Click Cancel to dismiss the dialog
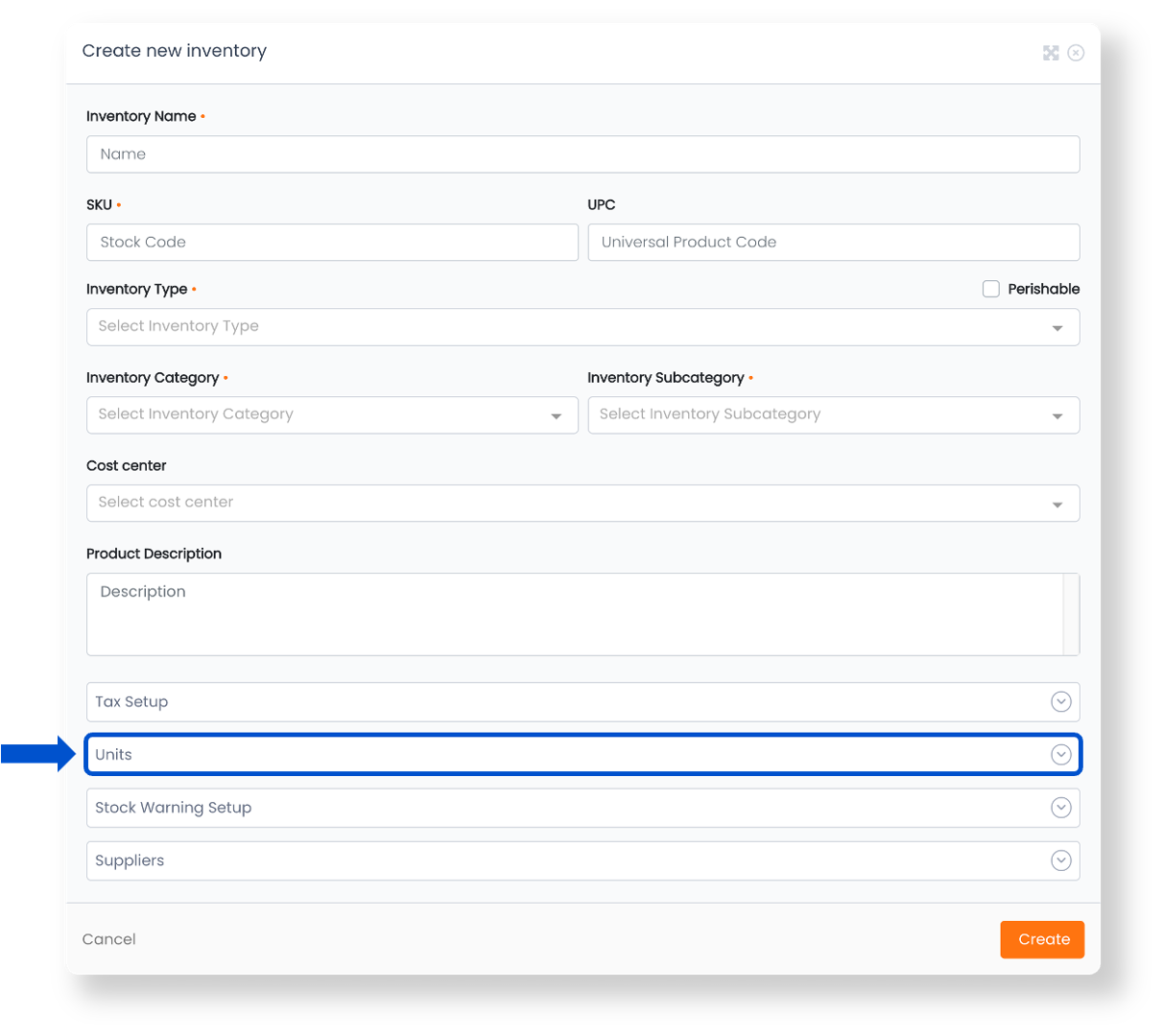The height and width of the screenshot is (1036, 1163). tap(108, 939)
